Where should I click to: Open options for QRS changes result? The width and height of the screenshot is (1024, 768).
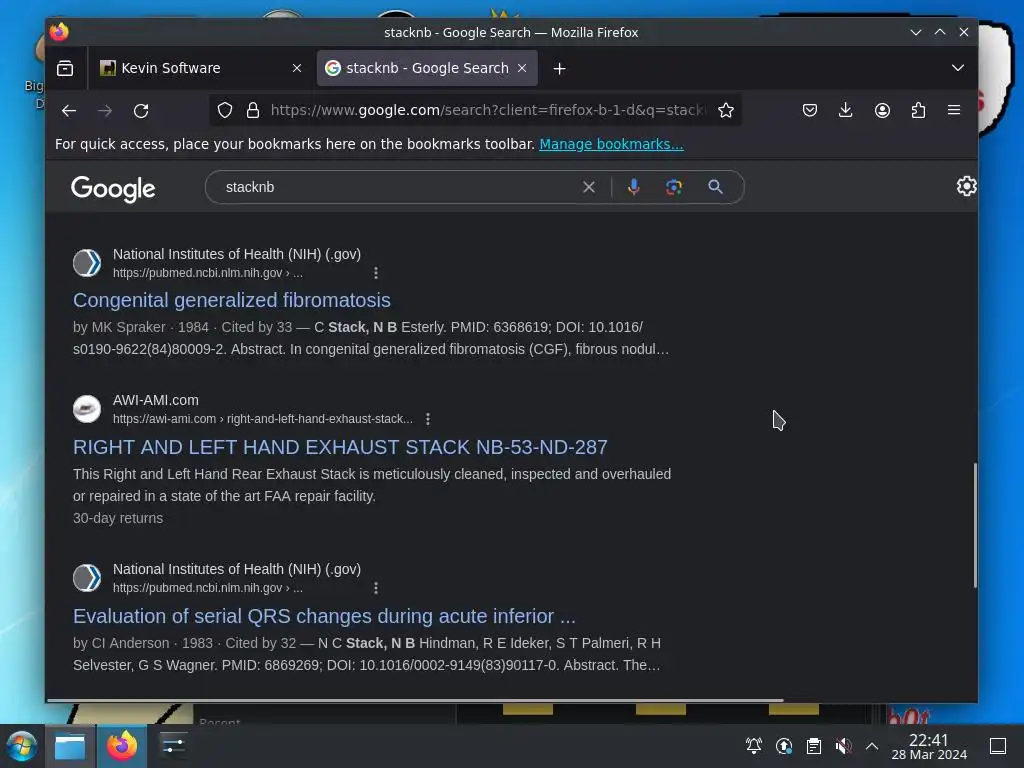point(376,588)
